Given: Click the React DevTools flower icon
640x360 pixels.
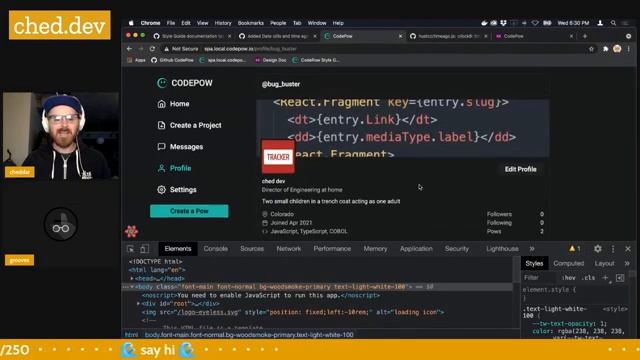Looking at the screenshot, I should 131,231.
